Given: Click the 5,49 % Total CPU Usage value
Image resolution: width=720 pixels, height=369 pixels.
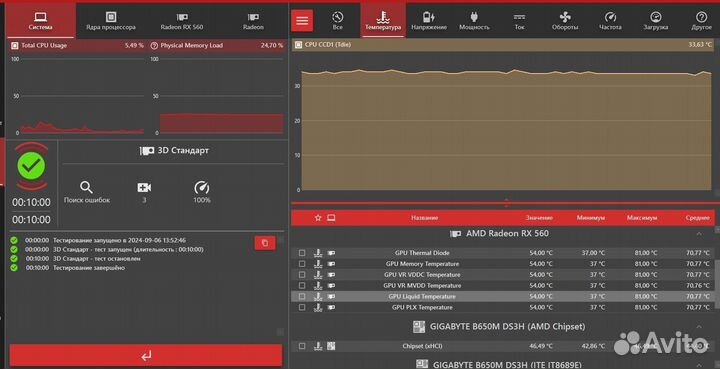Looking at the screenshot, I should click(134, 45).
